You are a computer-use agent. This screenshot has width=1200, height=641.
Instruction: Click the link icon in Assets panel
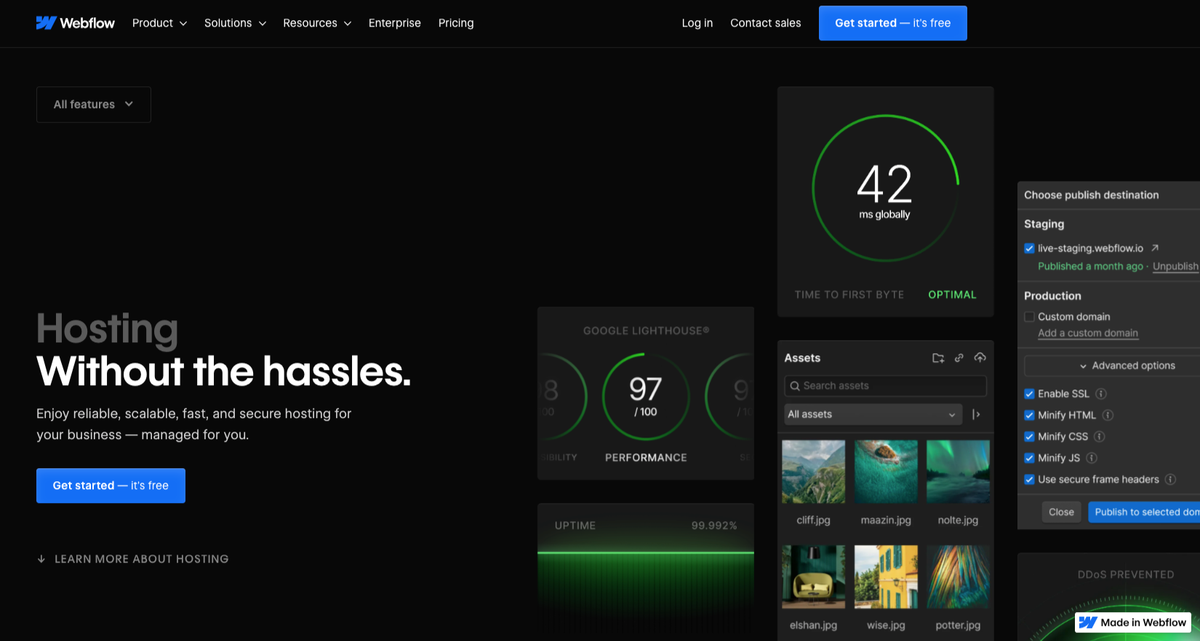point(959,358)
